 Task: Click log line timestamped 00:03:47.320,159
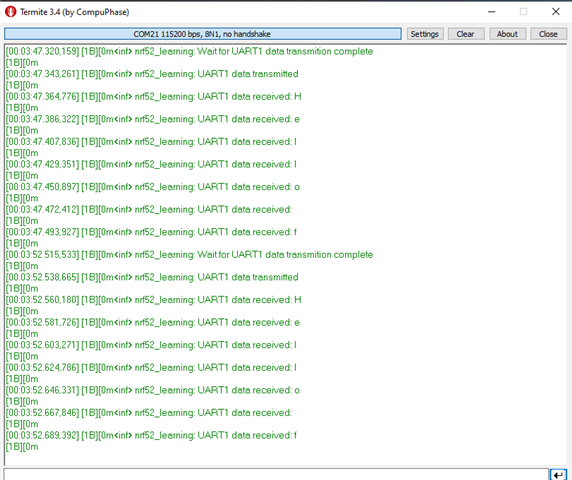[189, 51]
